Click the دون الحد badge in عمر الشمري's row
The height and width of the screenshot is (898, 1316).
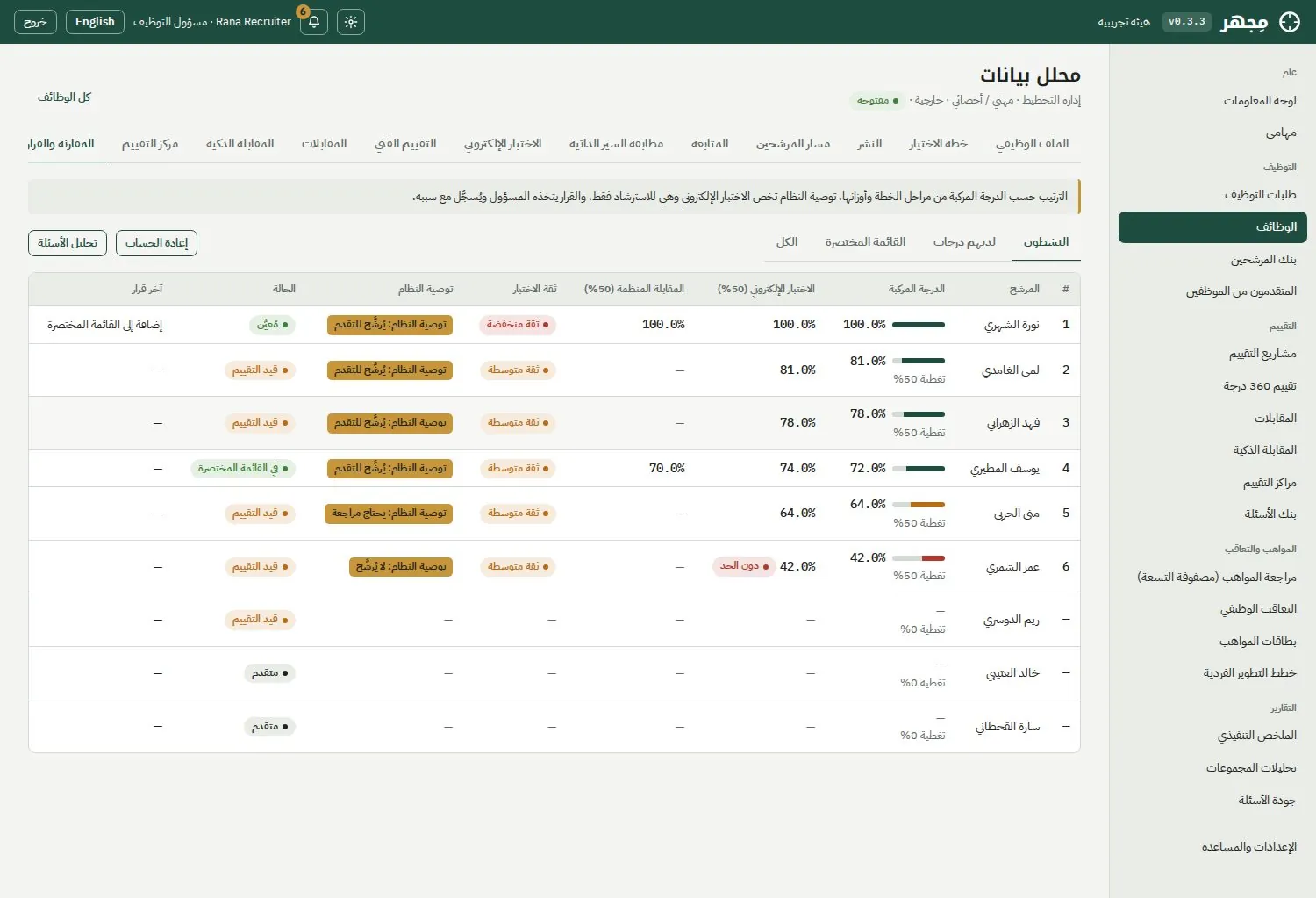point(744,566)
